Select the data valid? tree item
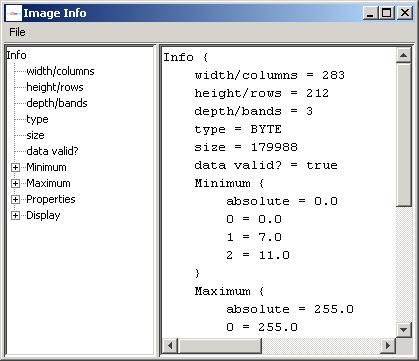The image size is (419, 361). point(52,151)
